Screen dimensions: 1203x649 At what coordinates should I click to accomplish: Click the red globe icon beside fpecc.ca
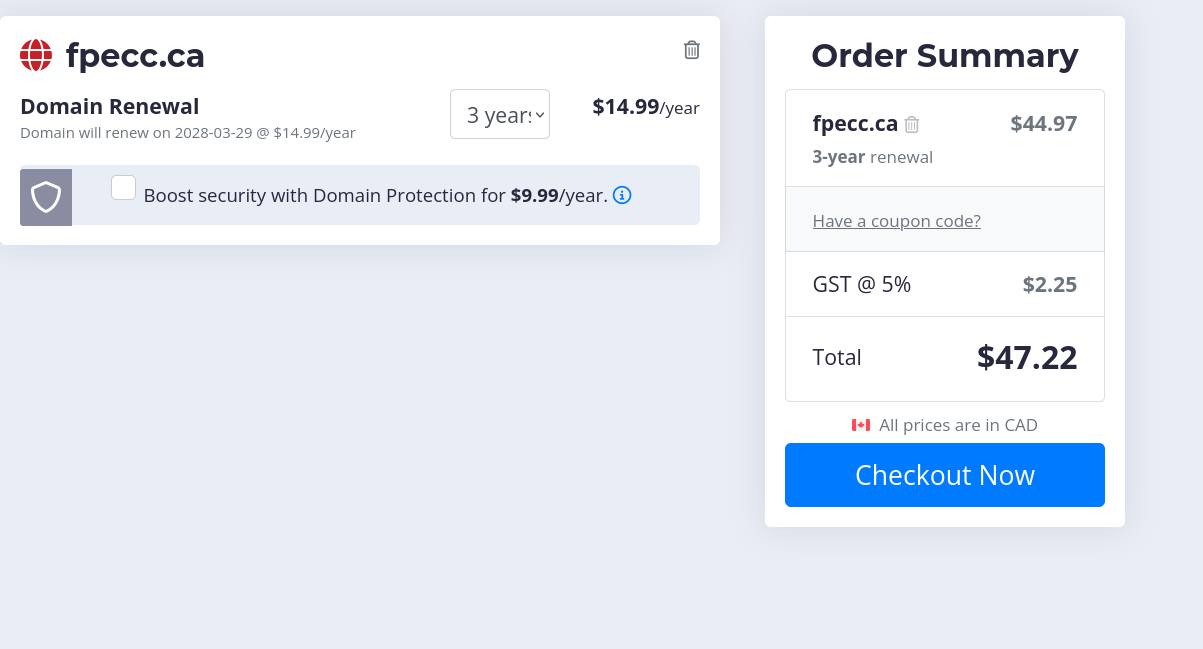pos(36,55)
